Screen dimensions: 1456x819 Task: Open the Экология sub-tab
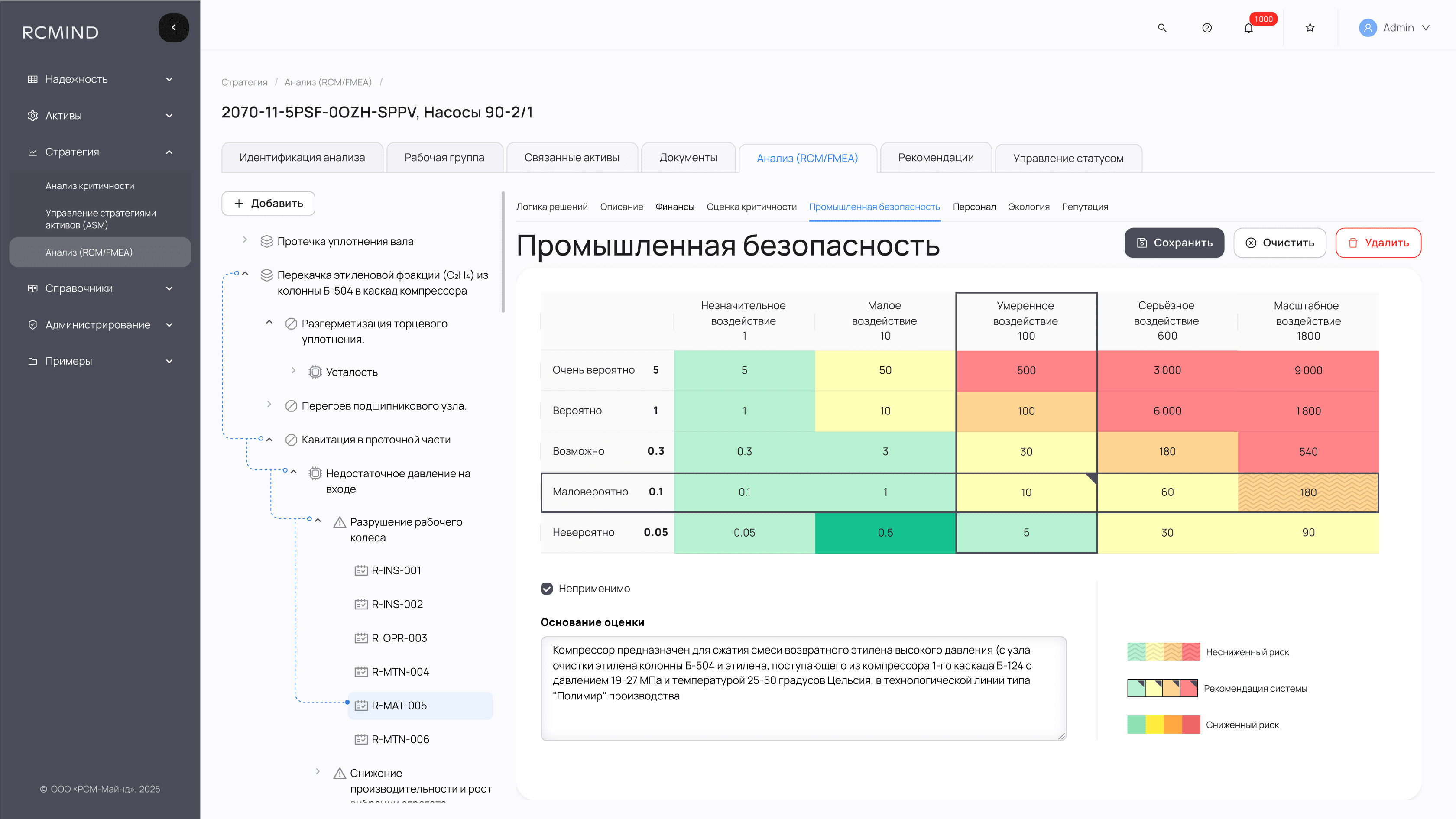click(x=1029, y=207)
